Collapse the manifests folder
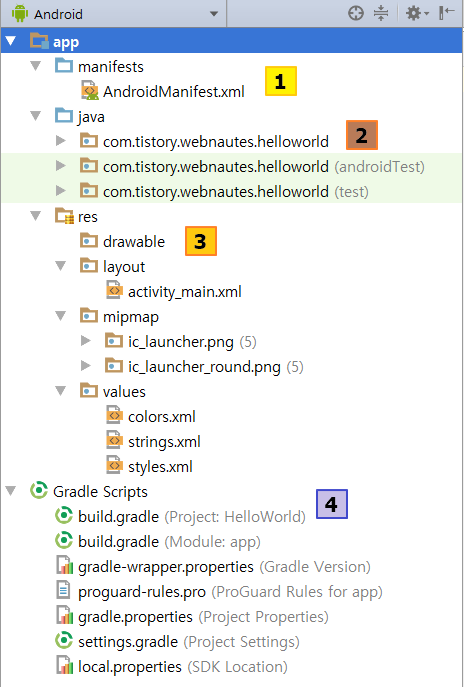This screenshot has width=464, height=687. 35,66
